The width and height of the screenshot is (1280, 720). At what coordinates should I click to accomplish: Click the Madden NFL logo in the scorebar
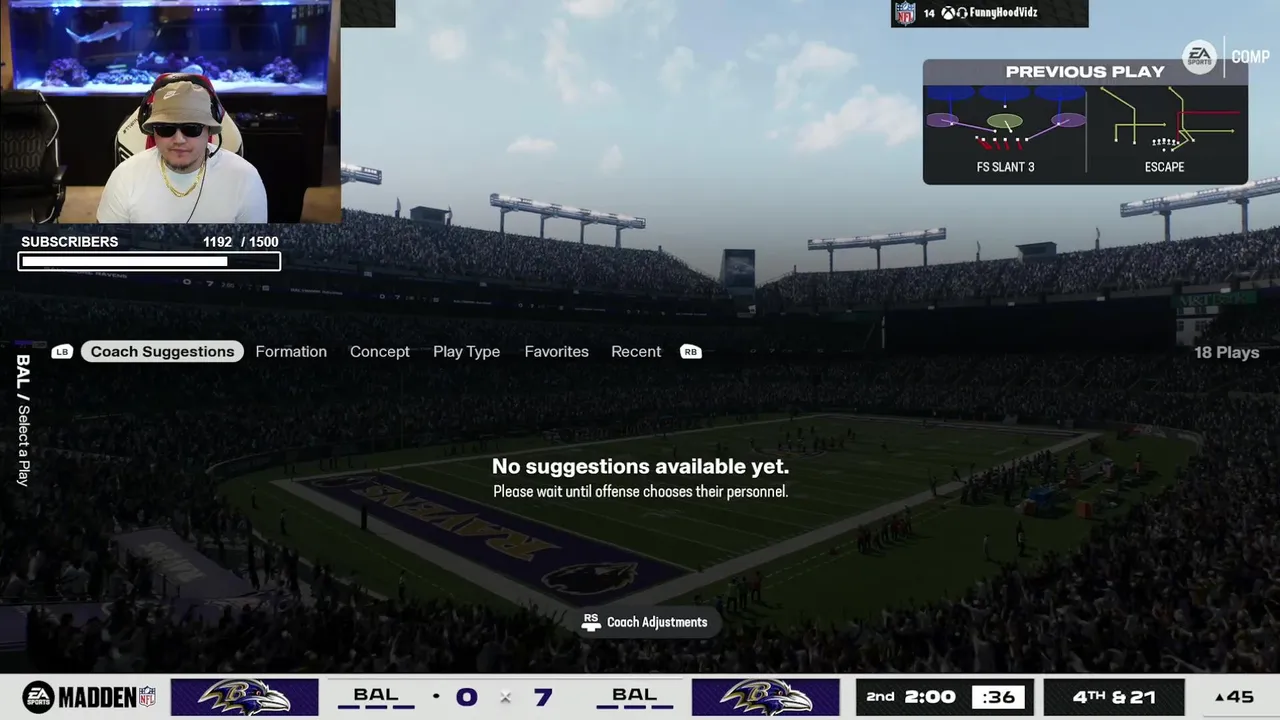89,697
